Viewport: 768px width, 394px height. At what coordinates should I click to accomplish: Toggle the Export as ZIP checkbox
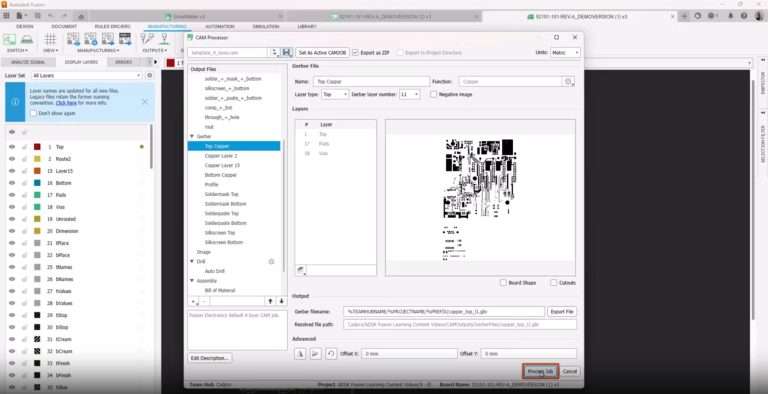coord(356,52)
